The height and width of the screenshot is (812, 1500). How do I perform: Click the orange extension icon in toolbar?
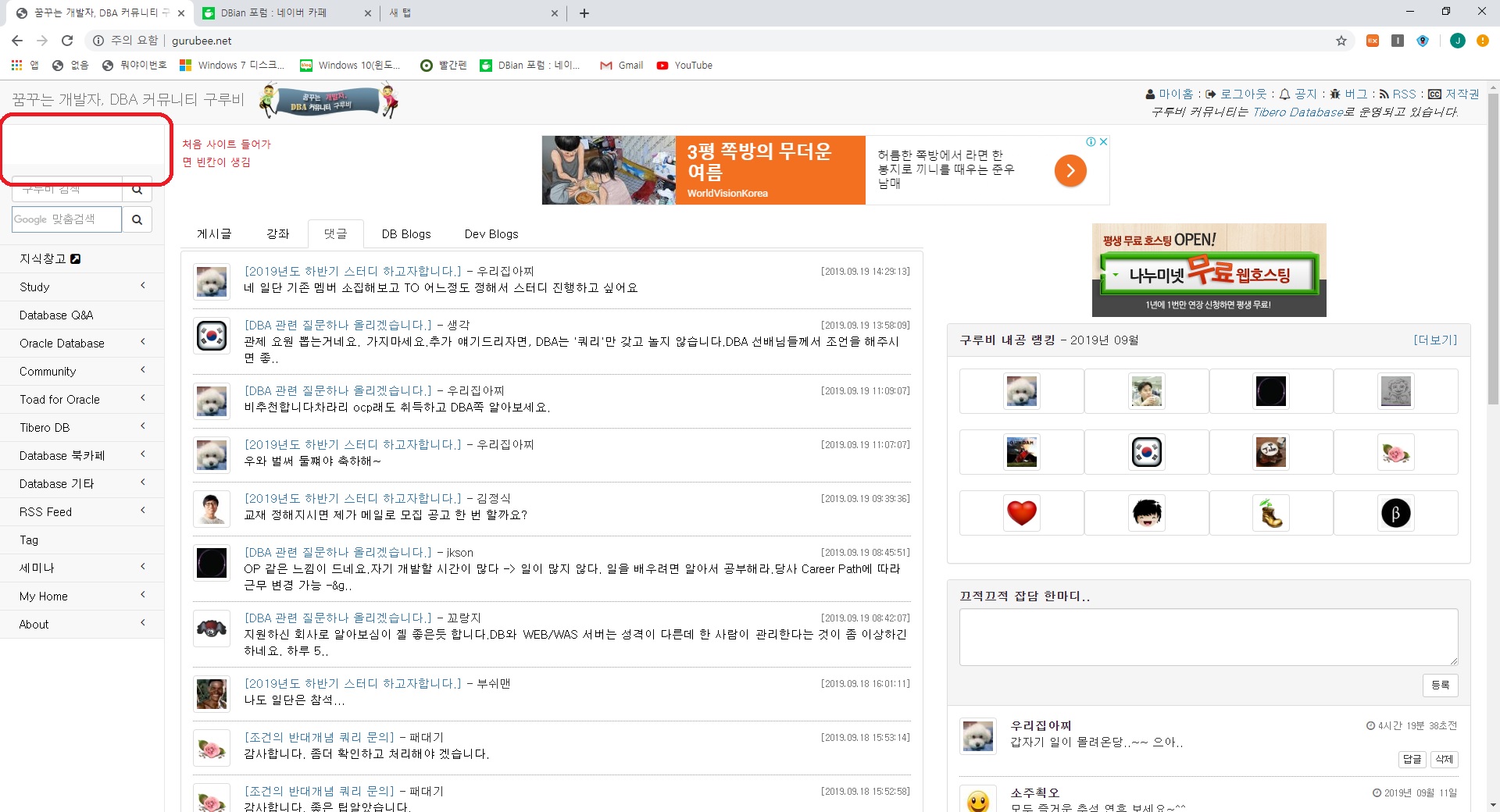tap(1372, 41)
